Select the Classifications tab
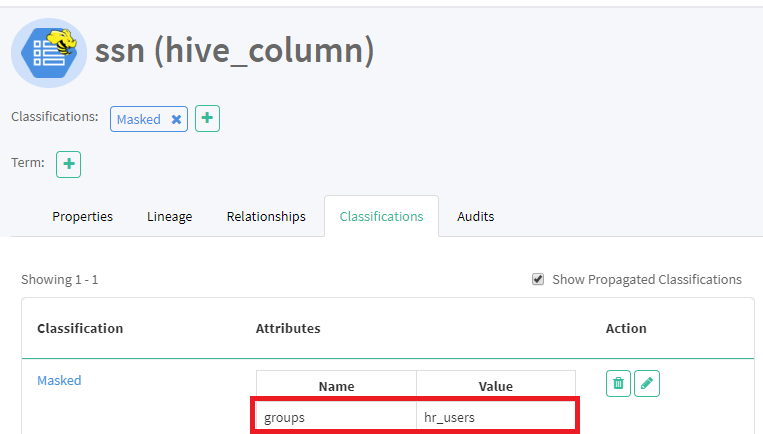Screen dimensions: 763x434 pos(381,216)
